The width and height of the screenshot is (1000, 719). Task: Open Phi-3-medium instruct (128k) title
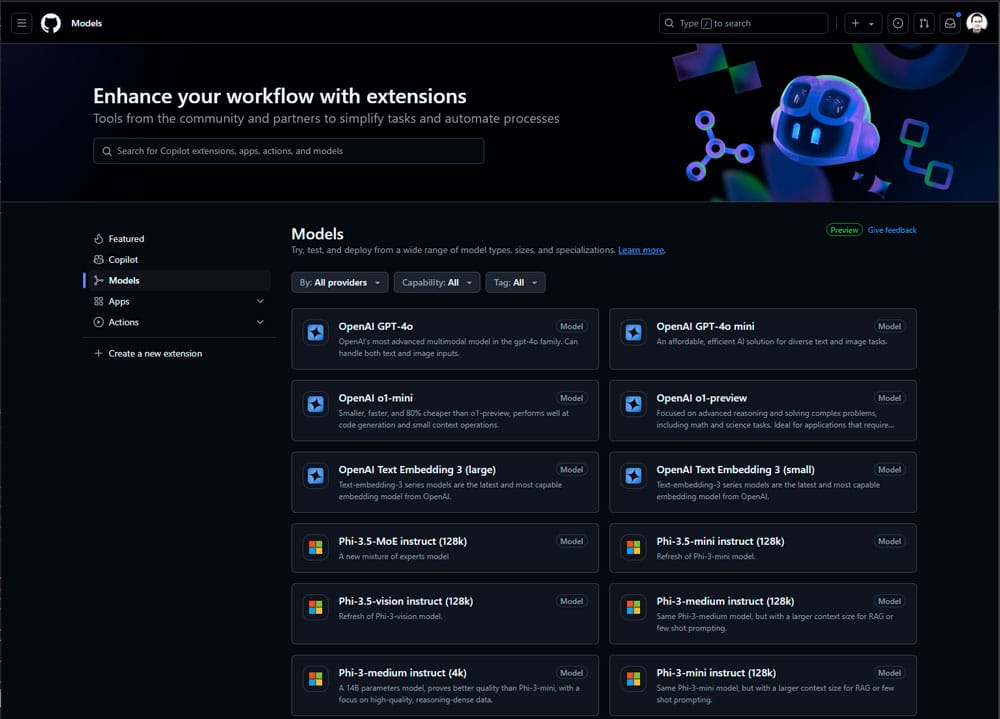click(x=725, y=601)
